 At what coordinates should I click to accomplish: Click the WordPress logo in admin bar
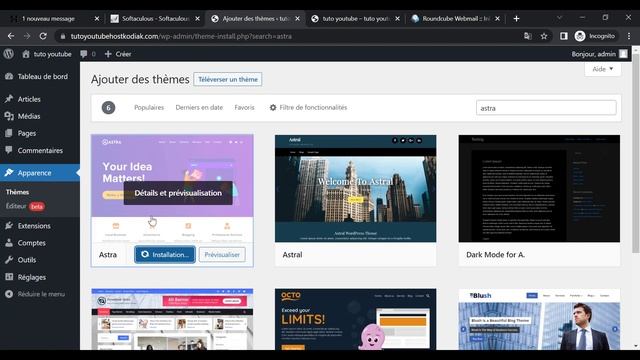click(9, 54)
